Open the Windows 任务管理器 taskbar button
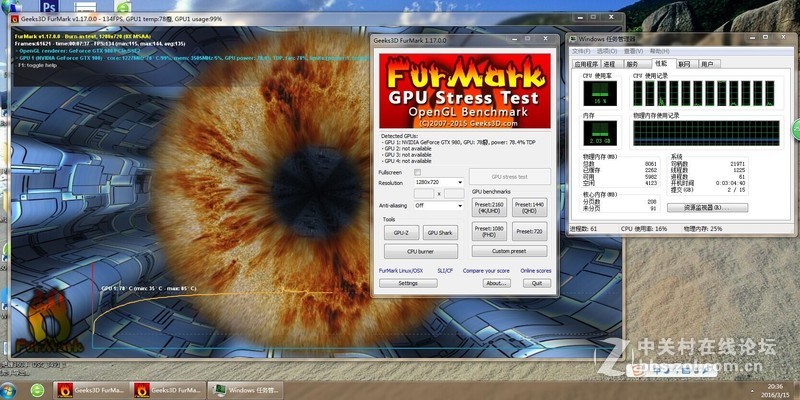 pos(245,390)
